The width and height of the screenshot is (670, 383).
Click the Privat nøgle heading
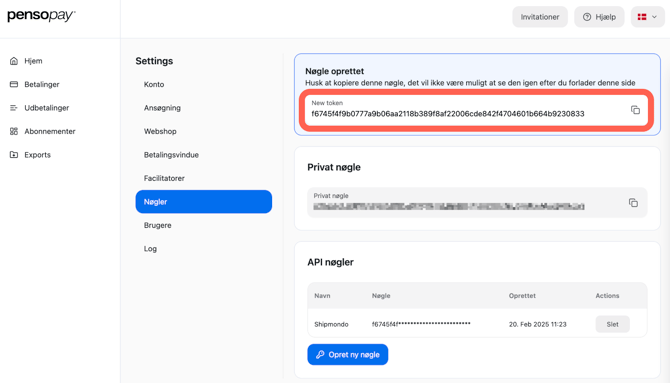[334, 167]
